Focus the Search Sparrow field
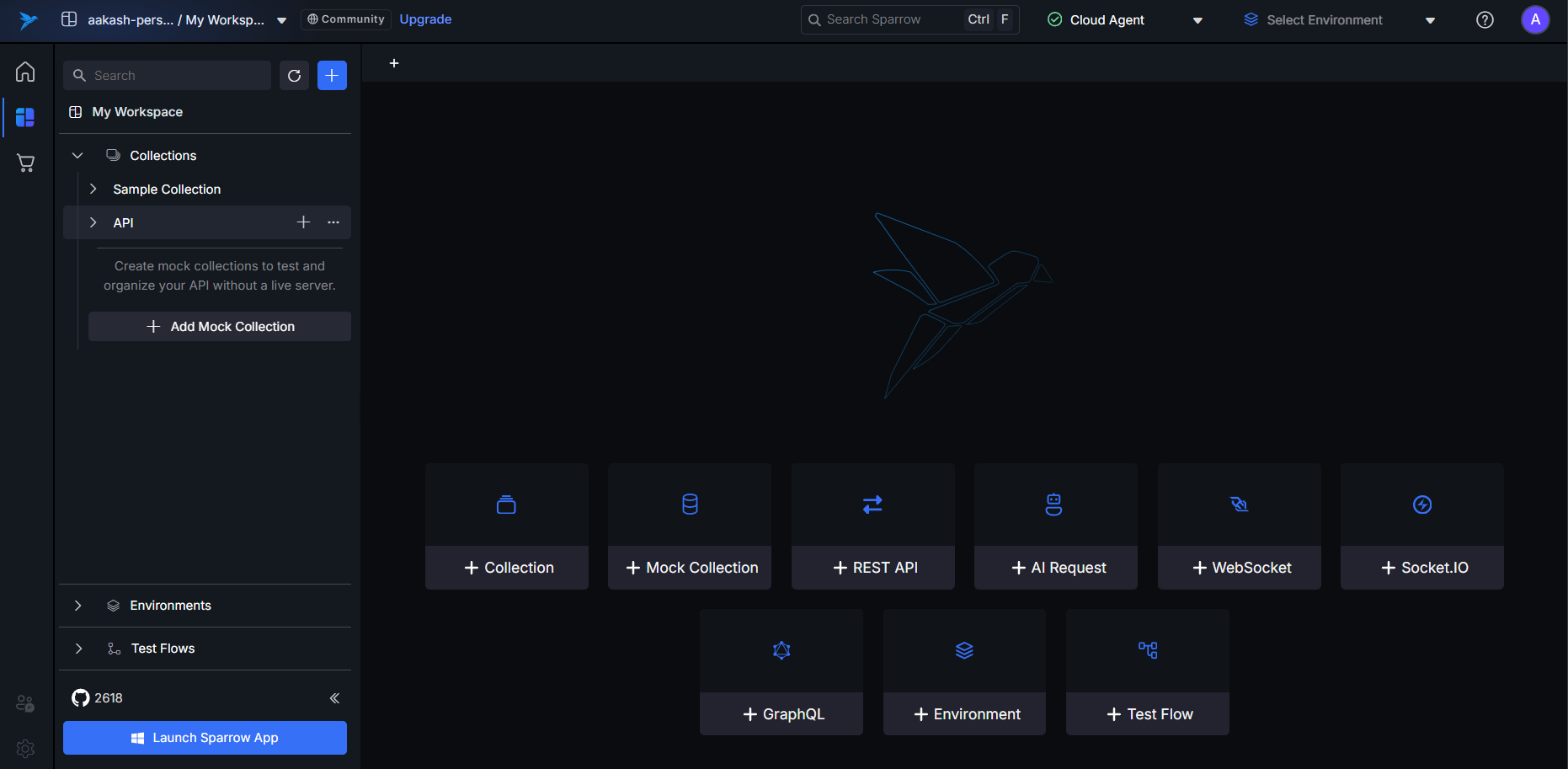1568x769 pixels. tap(909, 19)
